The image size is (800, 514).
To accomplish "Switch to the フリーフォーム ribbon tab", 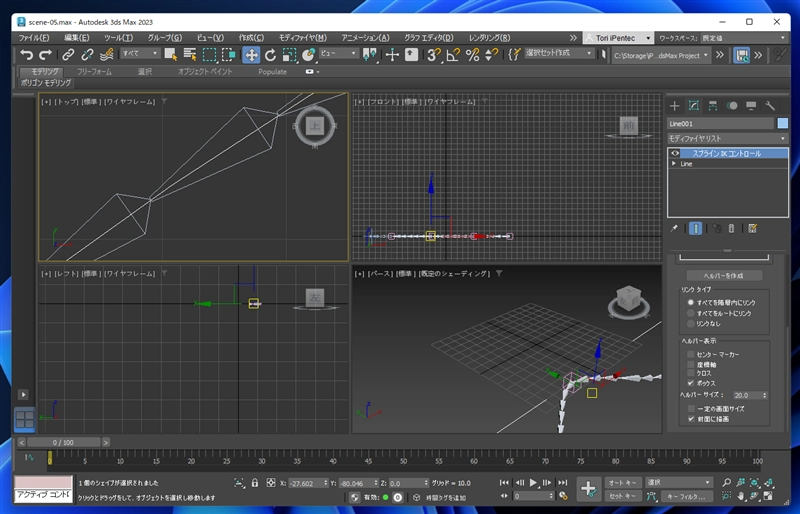I will click(94, 71).
